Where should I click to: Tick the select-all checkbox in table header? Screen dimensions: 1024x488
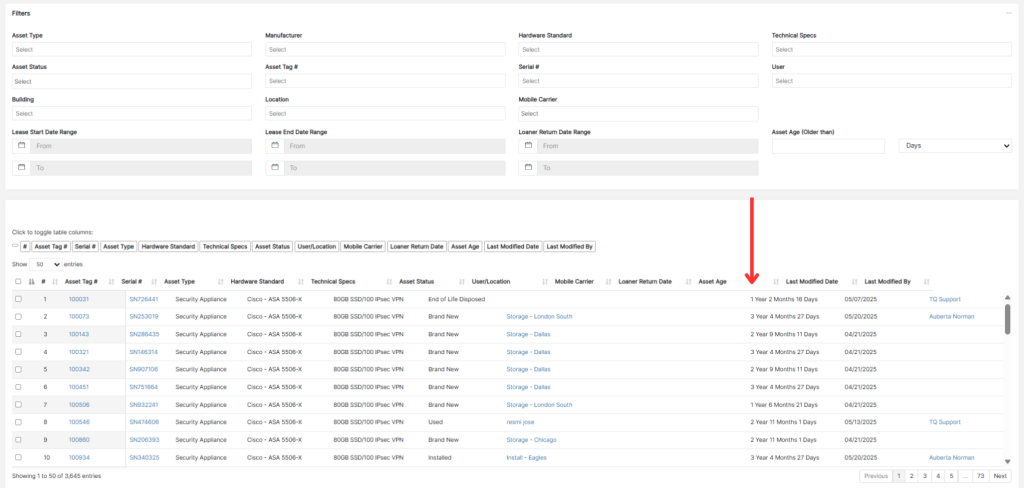coord(18,282)
